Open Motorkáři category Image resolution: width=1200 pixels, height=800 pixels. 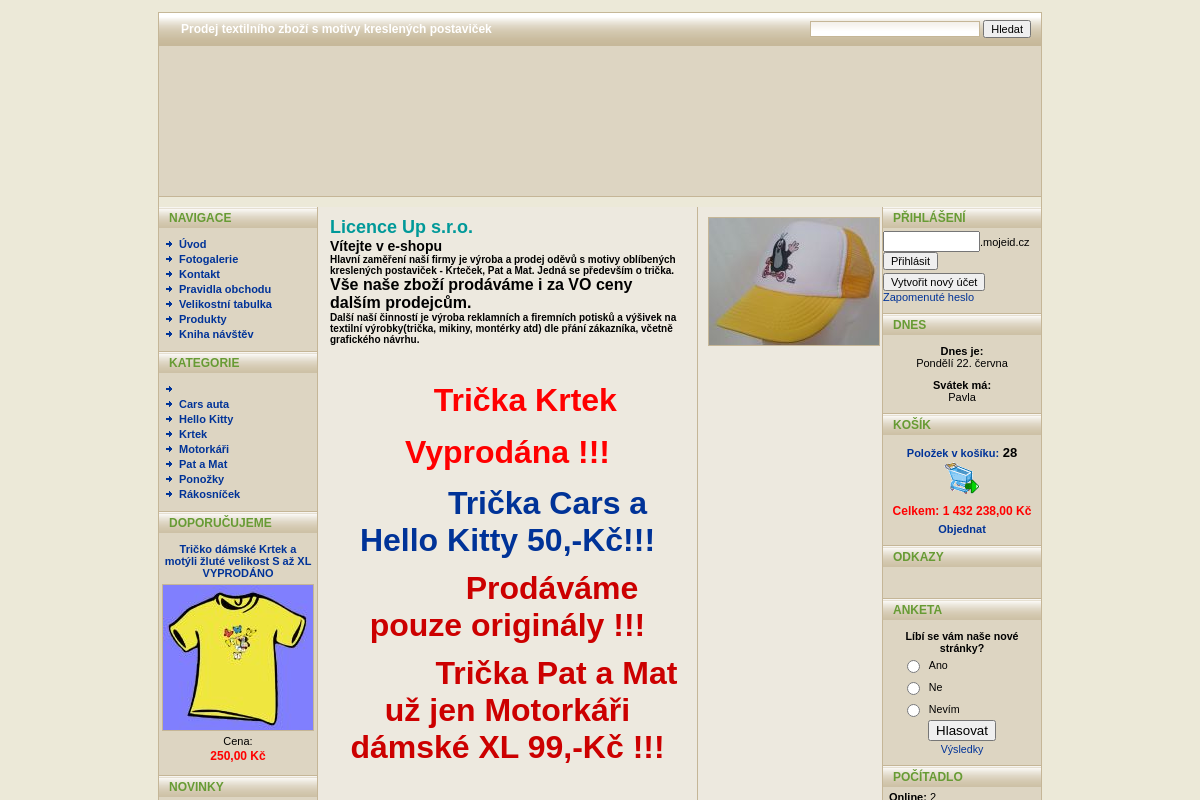[x=204, y=449]
